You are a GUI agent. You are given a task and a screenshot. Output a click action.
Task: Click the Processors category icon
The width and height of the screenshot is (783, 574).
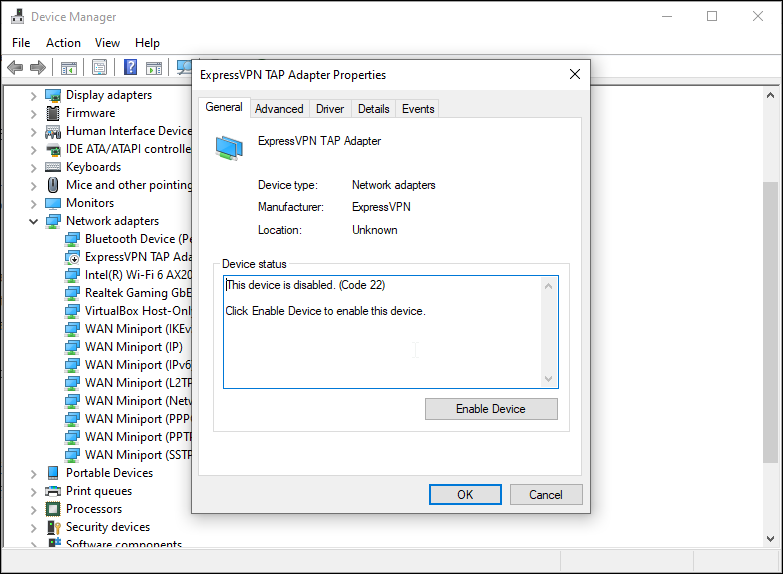coord(53,509)
